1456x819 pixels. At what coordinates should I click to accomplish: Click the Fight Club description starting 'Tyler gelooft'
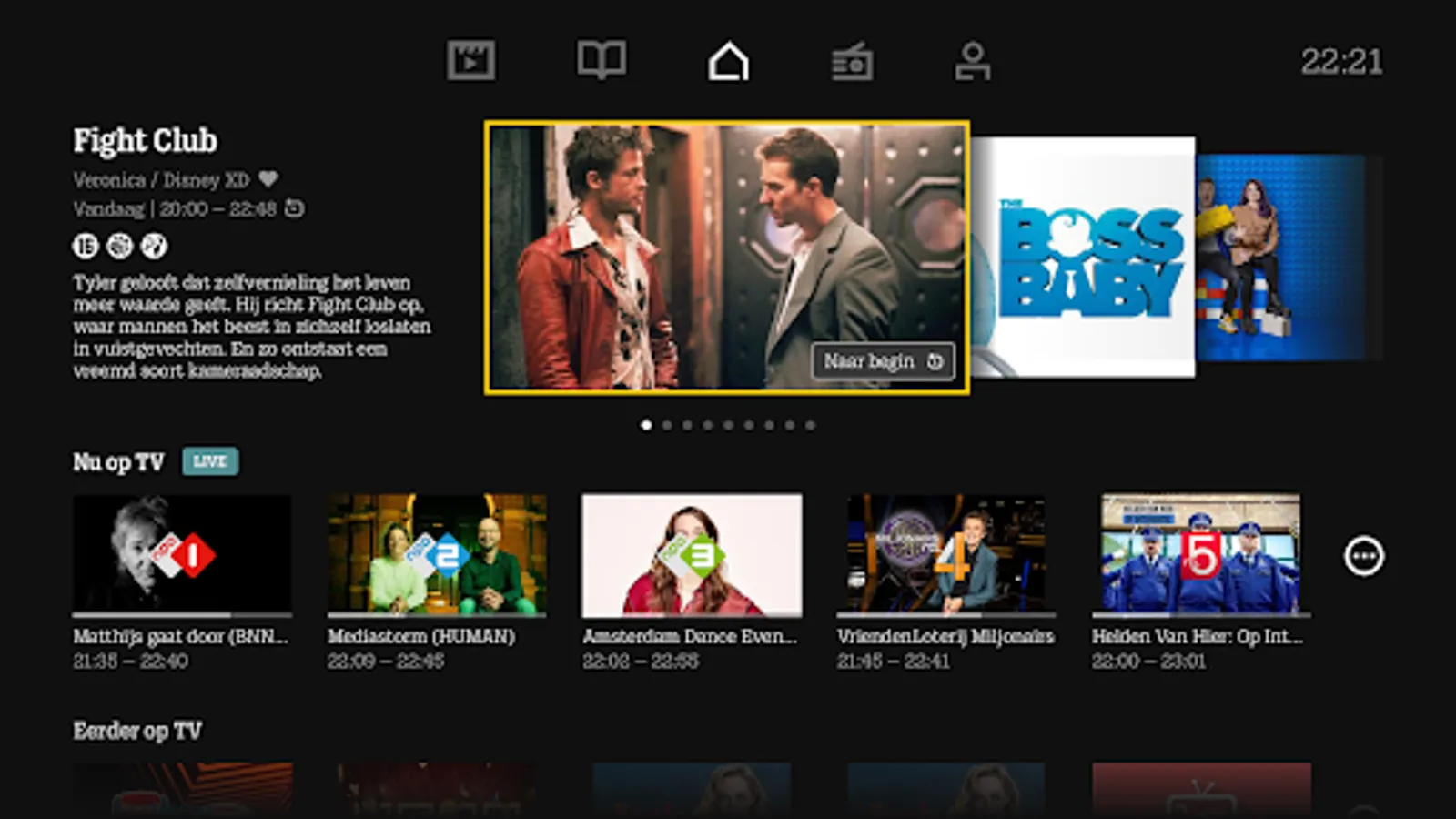[252, 327]
